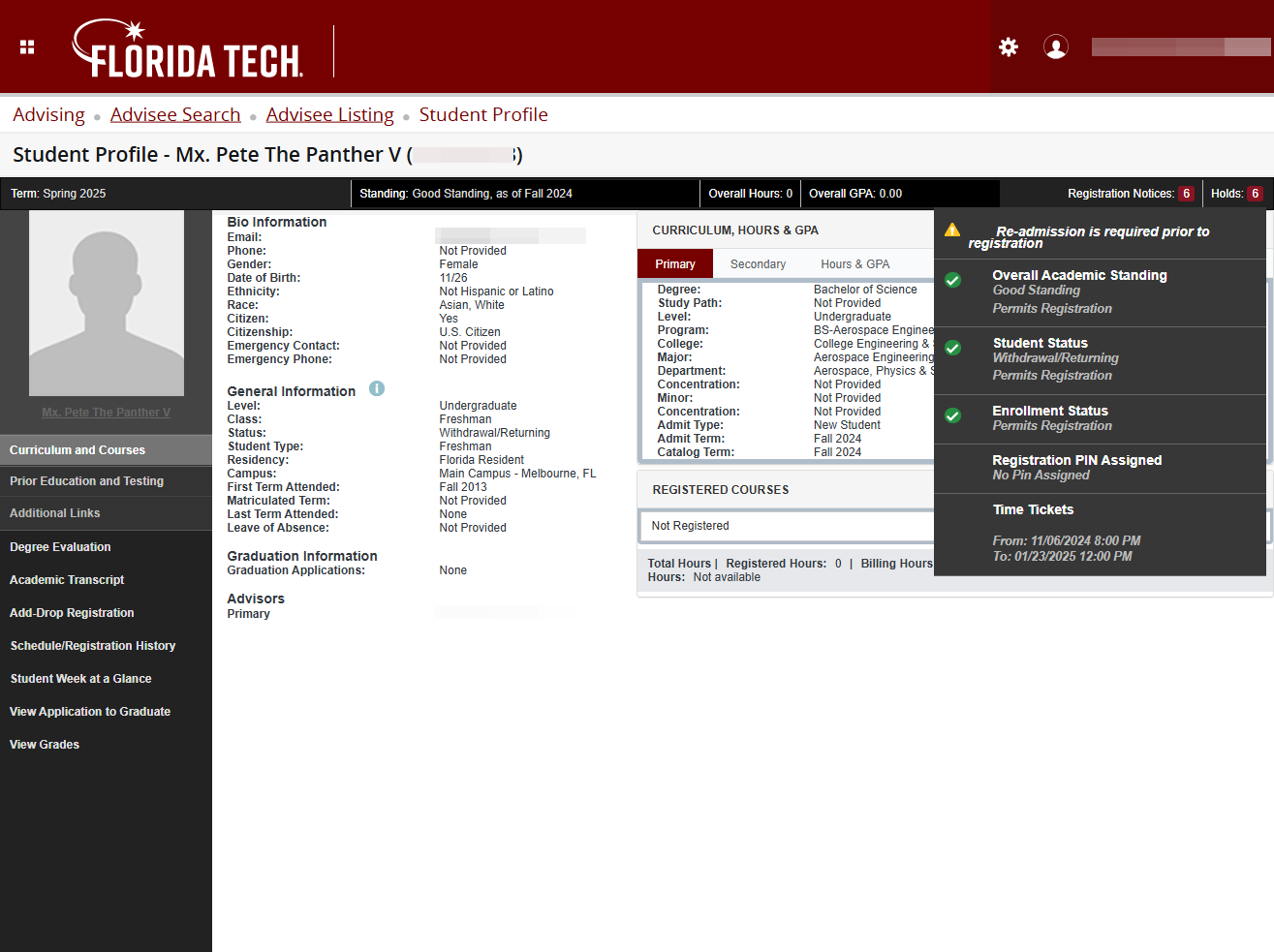Click the Time Tickets heading

point(1033,509)
